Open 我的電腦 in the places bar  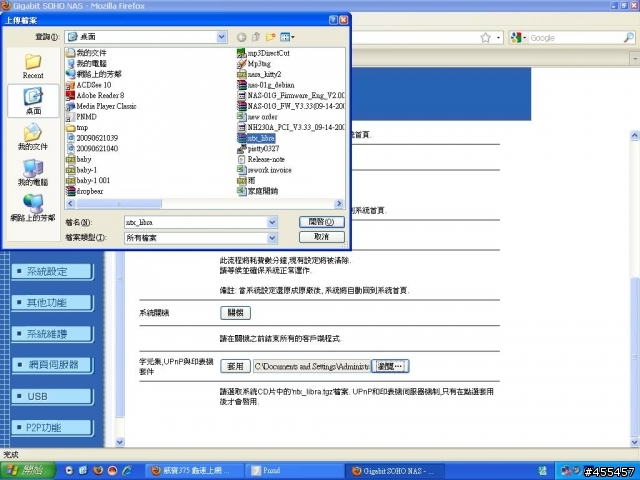33,172
